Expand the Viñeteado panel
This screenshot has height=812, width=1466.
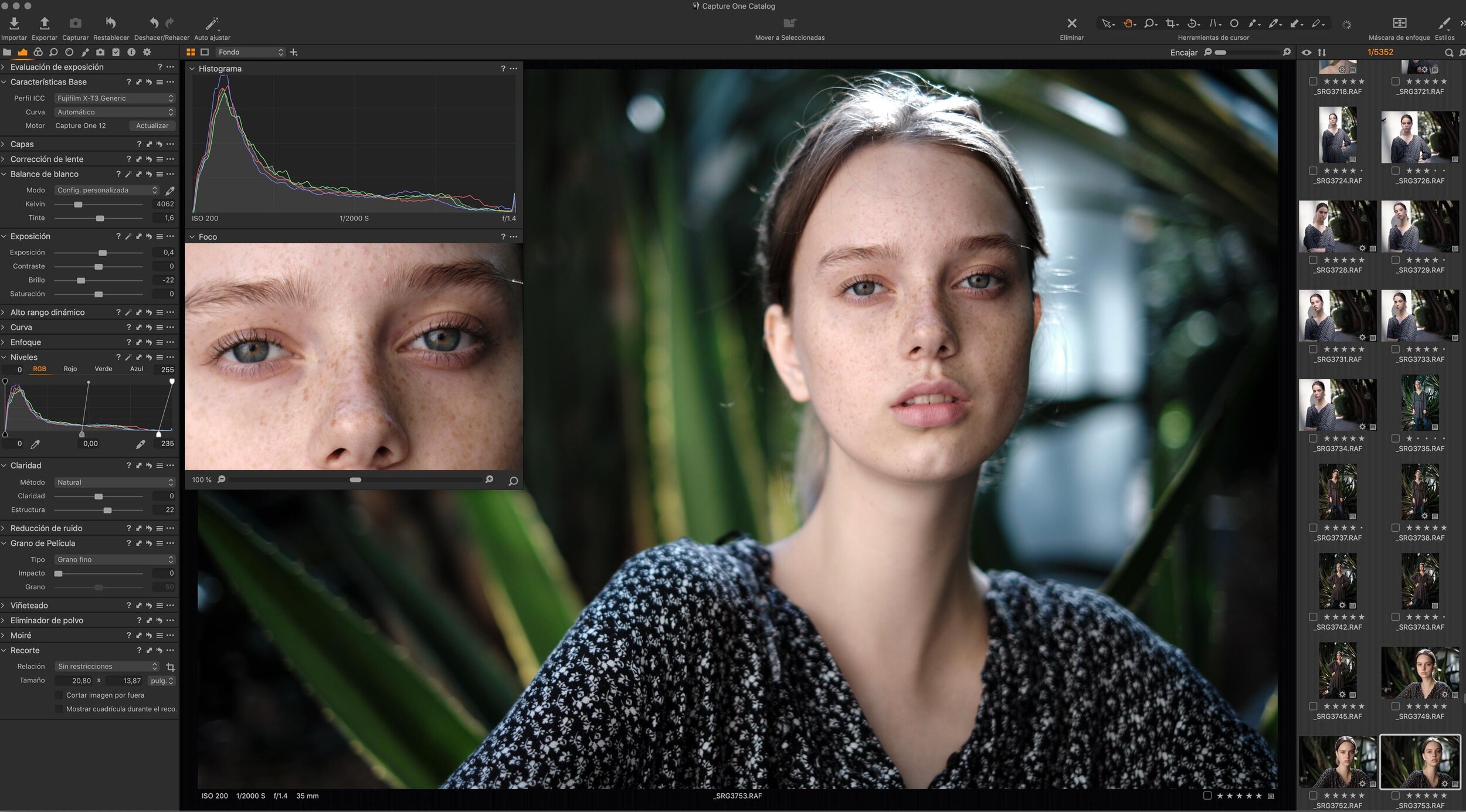click(x=29, y=606)
